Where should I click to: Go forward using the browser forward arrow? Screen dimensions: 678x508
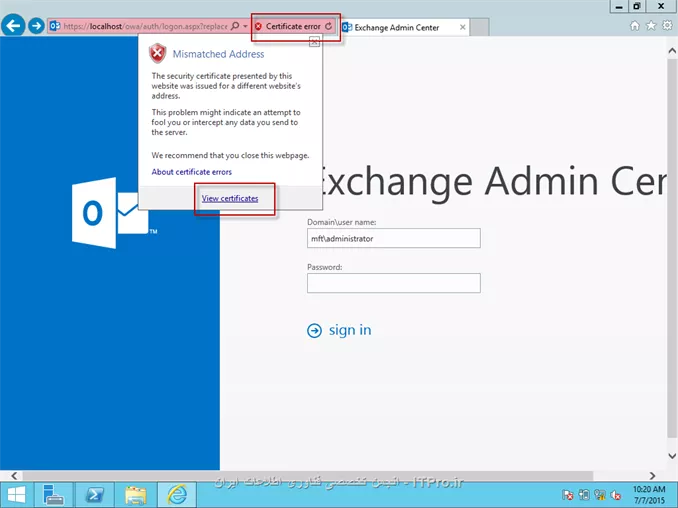coord(36,26)
